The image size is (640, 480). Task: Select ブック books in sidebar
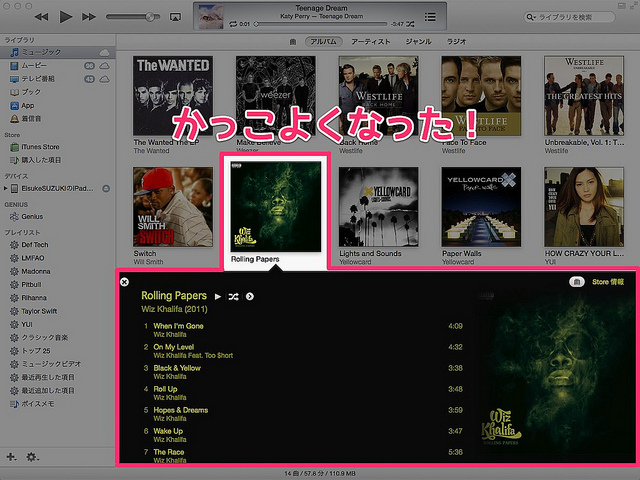(x=58, y=92)
